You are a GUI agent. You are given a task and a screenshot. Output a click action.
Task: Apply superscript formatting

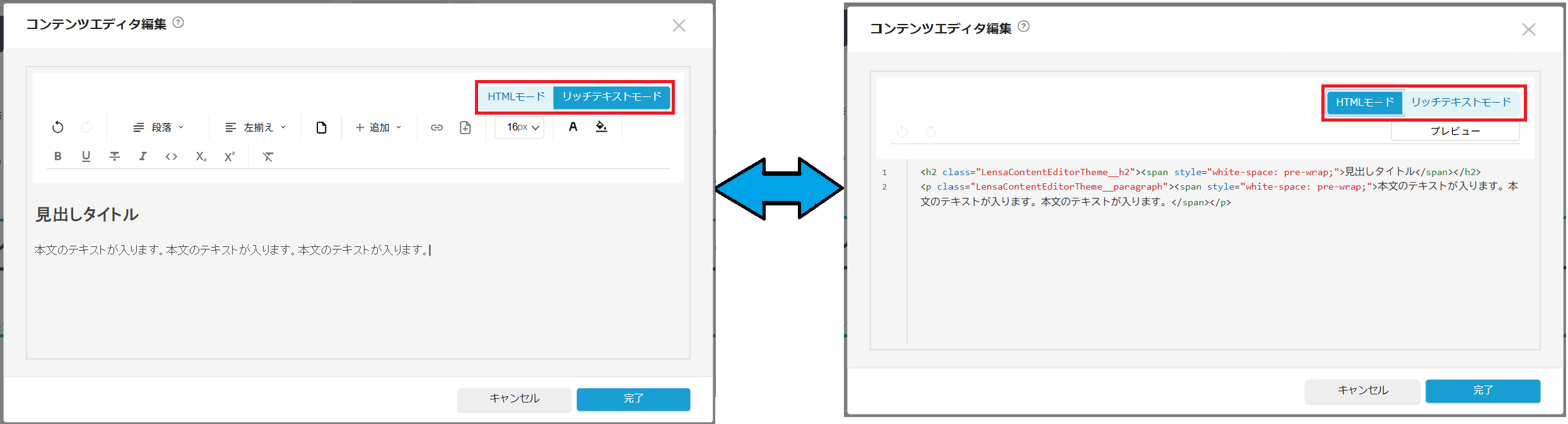[x=229, y=156]
